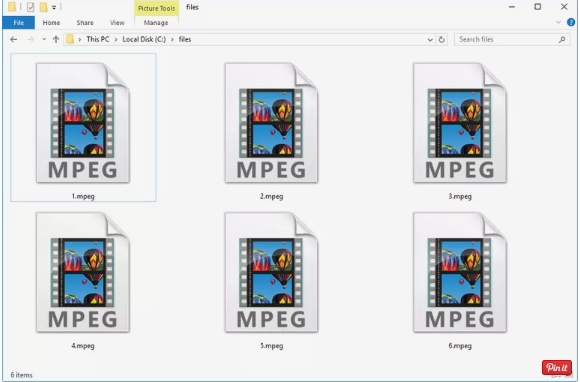580x382 pixels.
Task: Close the files window
Action: pyautogui.click(x=564, y=7)
